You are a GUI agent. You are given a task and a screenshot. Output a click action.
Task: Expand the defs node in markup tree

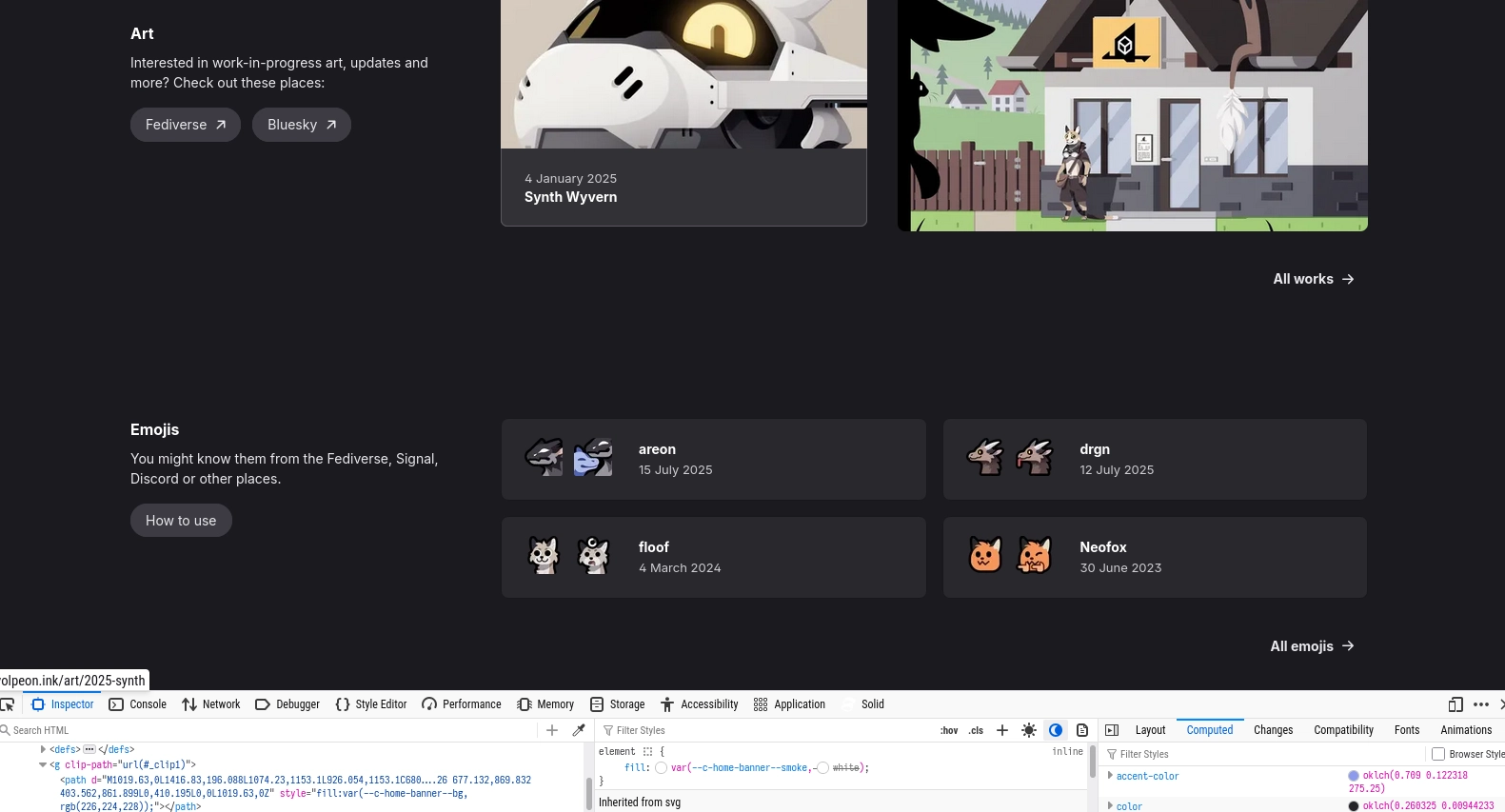pyautogui.click(x=44, y=749)
